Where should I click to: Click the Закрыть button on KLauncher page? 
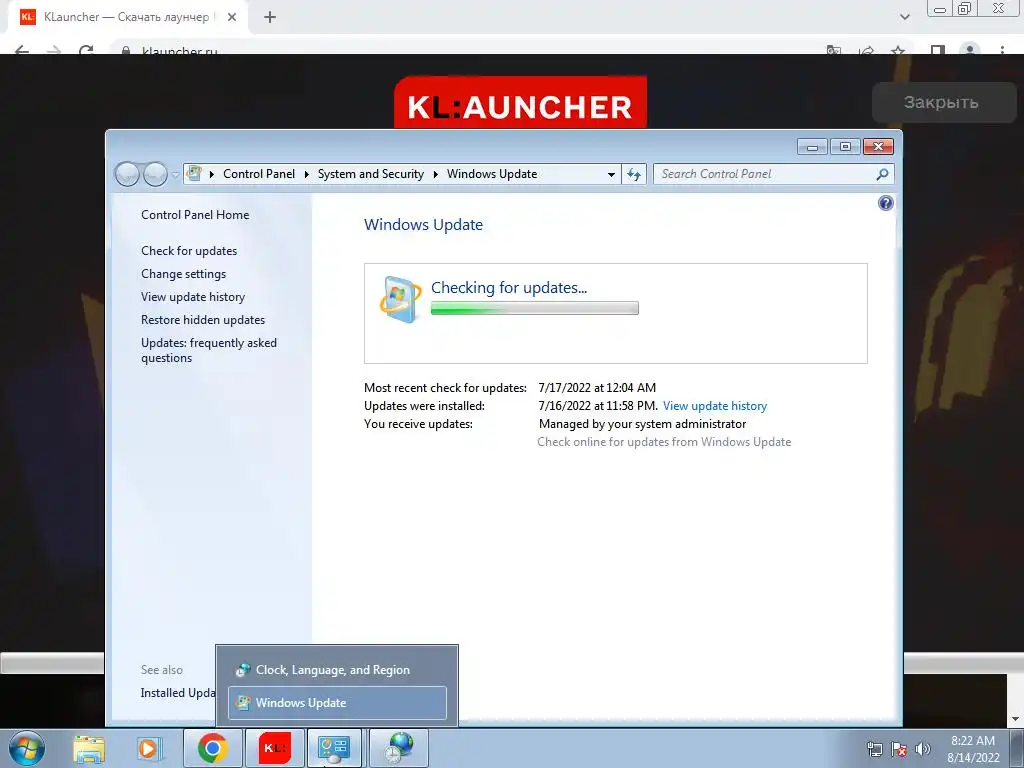(944, 103)
